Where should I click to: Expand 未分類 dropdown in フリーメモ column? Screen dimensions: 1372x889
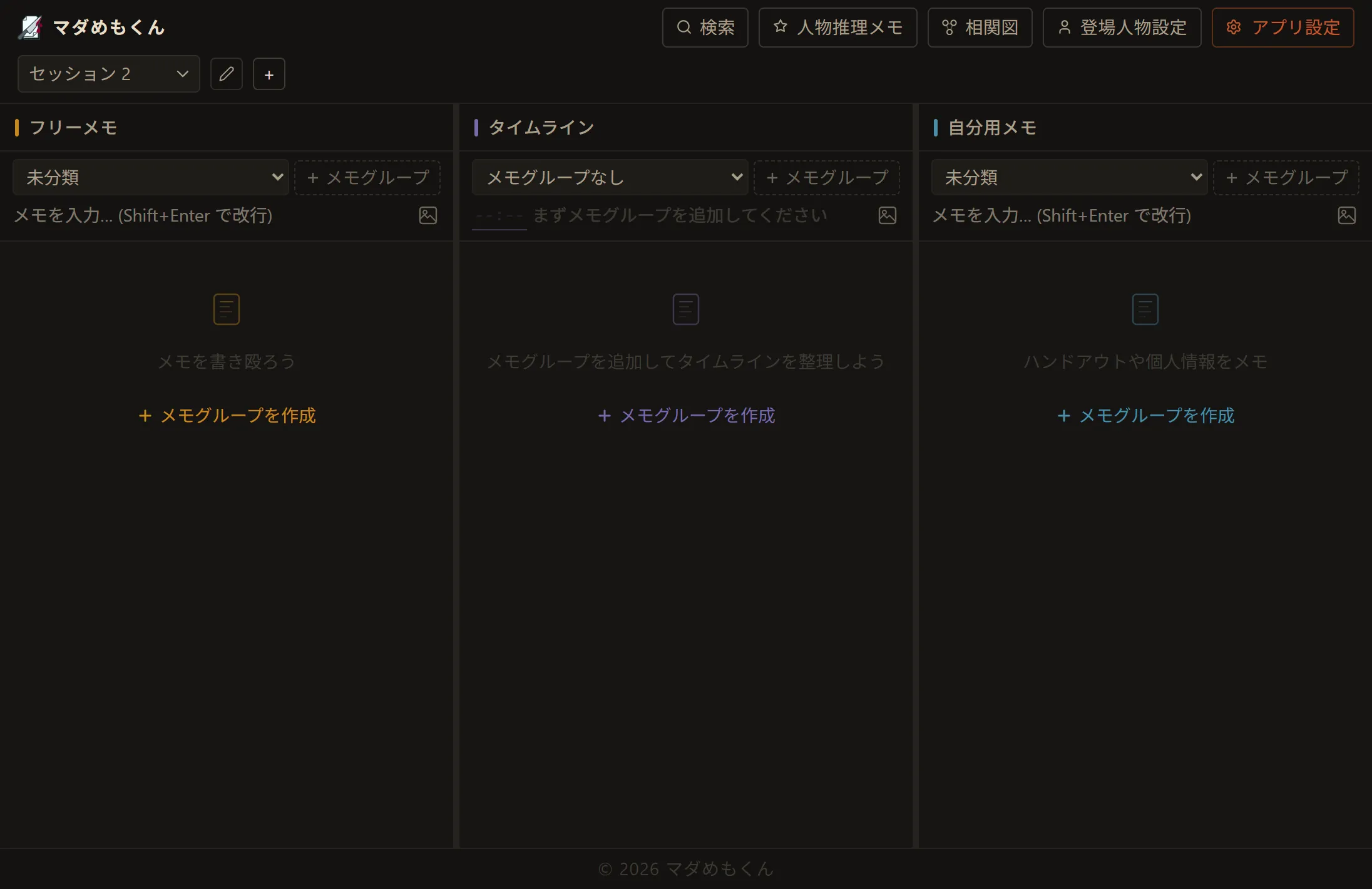click(x=151, y=177)
